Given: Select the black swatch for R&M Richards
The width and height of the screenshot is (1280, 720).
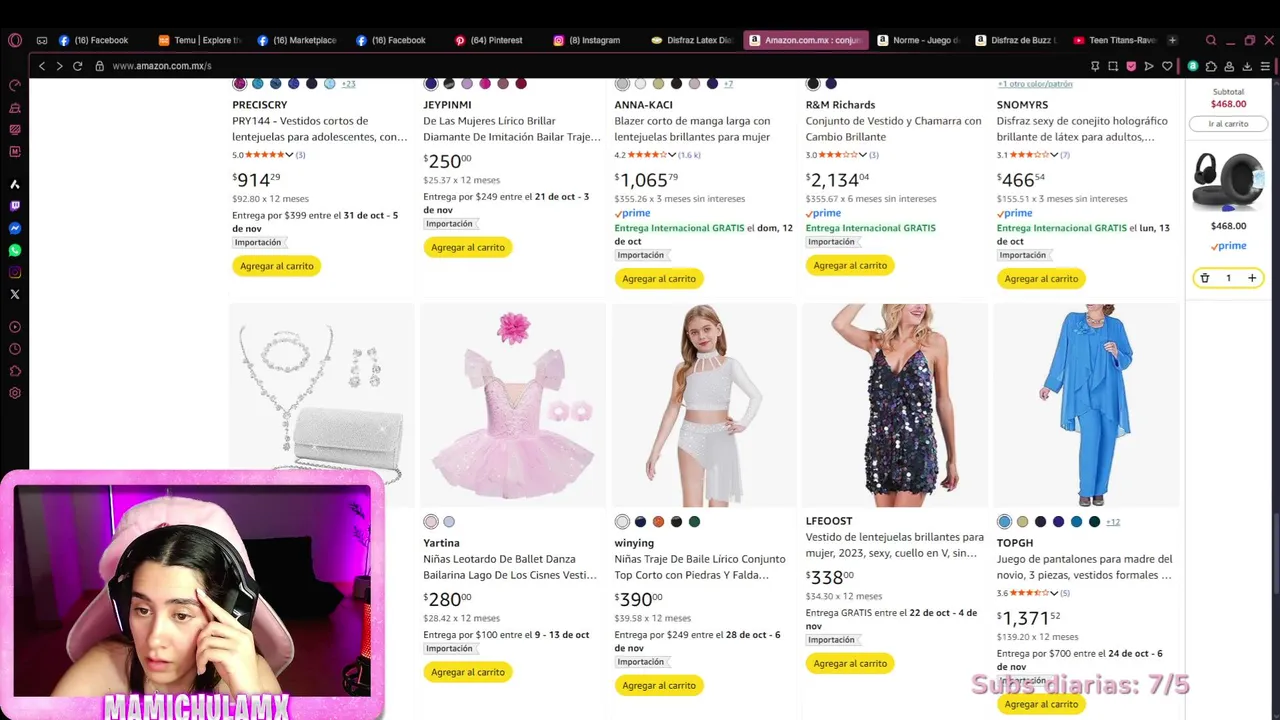Looking at the screenshot, I should (813, 83).
